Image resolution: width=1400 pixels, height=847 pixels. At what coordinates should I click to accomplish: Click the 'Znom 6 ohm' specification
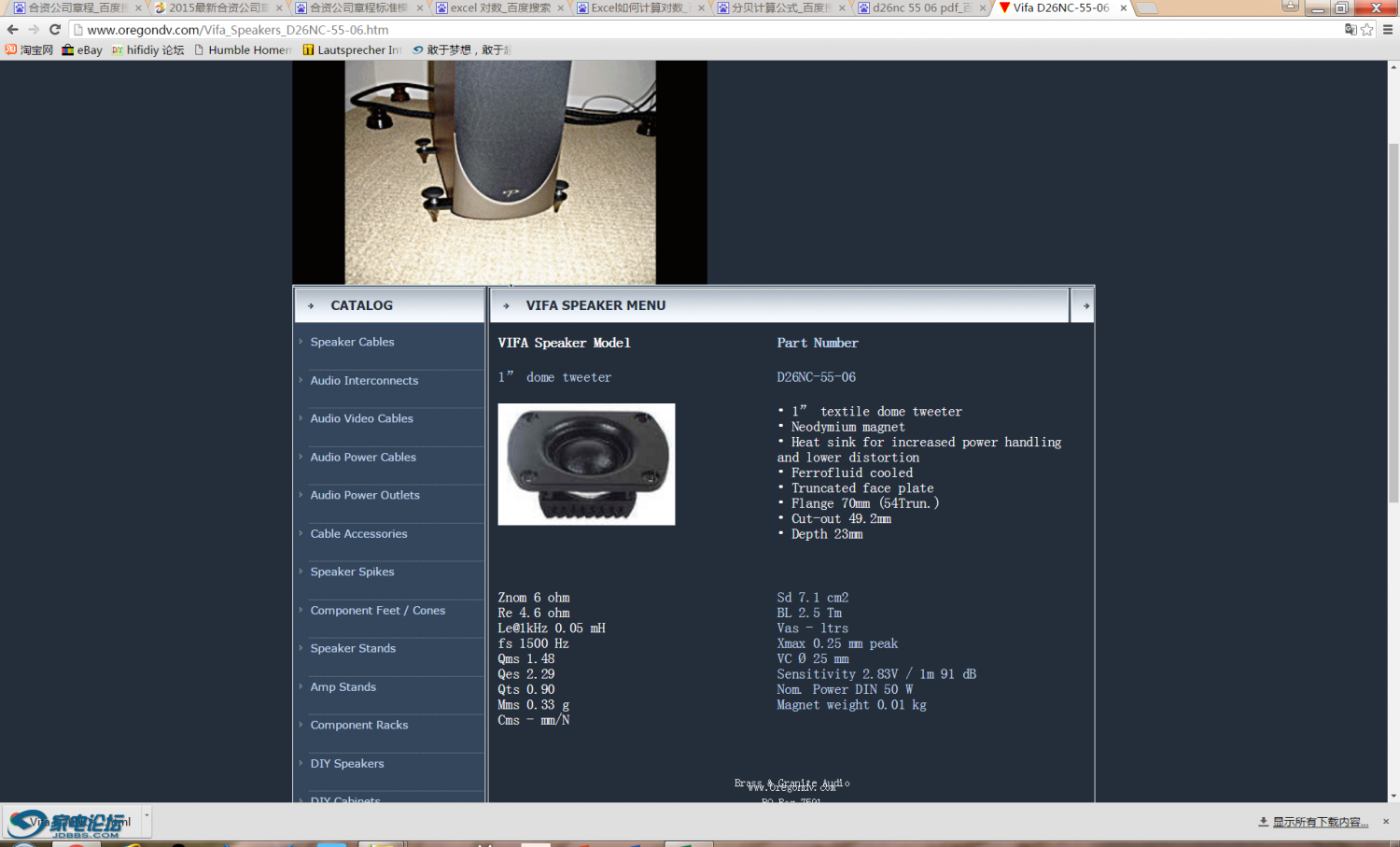[x=533, y=598]
